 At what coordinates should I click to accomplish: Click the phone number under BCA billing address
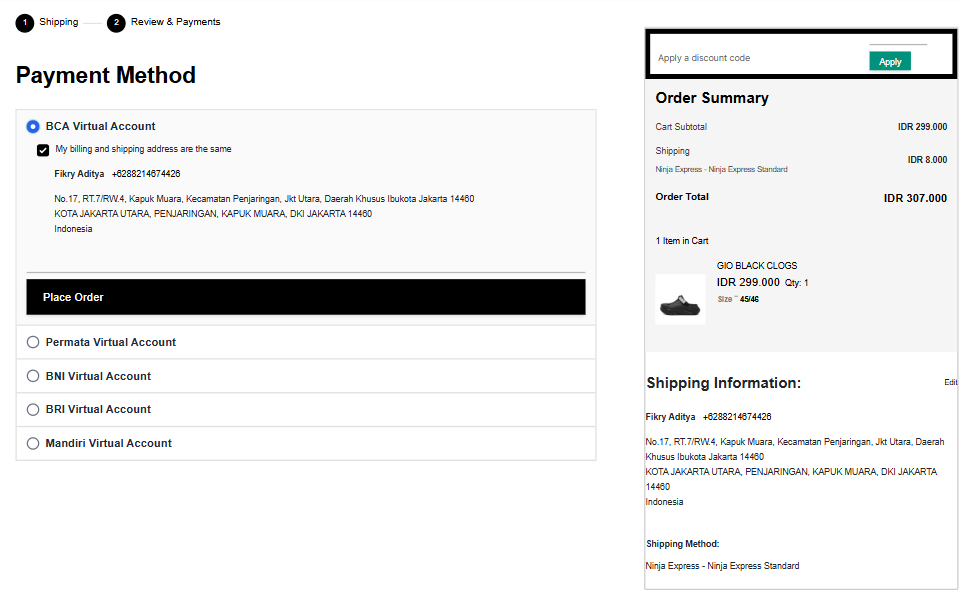[x=146, y=174]
